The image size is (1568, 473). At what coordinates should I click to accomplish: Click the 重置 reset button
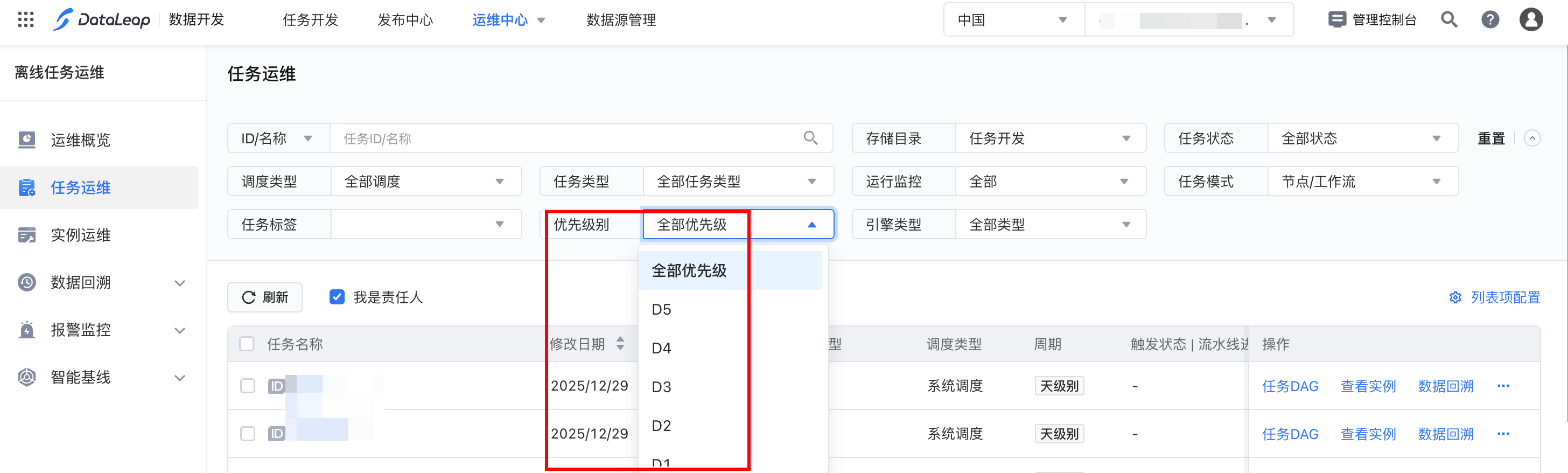click(x=1490, y=138)
